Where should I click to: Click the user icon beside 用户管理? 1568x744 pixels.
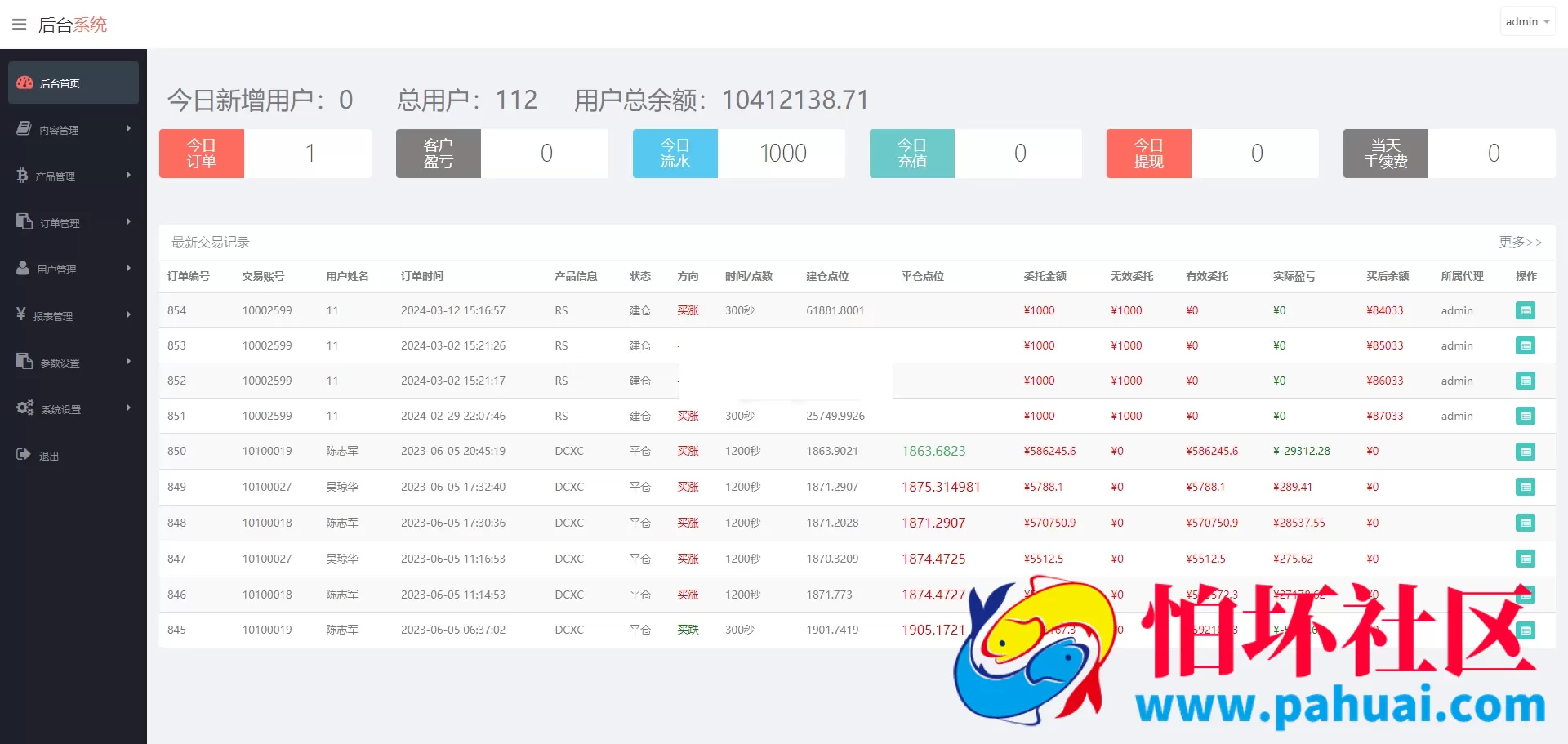[24, 268]
